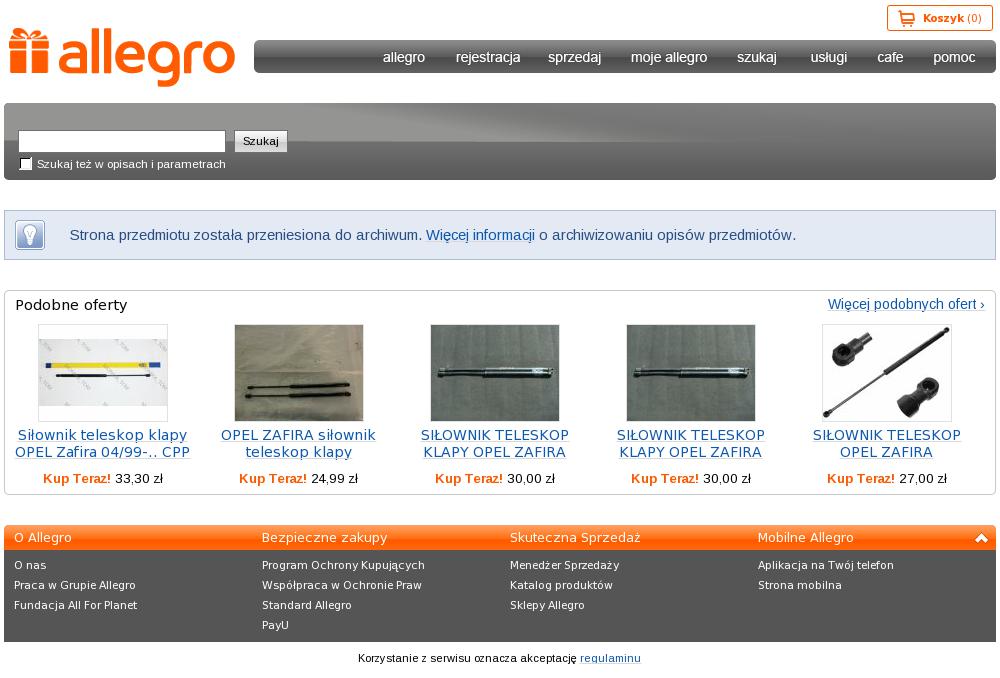Collapse the footer with the white arrow
The image size is (1000, 678).
(x=981, y=538)
